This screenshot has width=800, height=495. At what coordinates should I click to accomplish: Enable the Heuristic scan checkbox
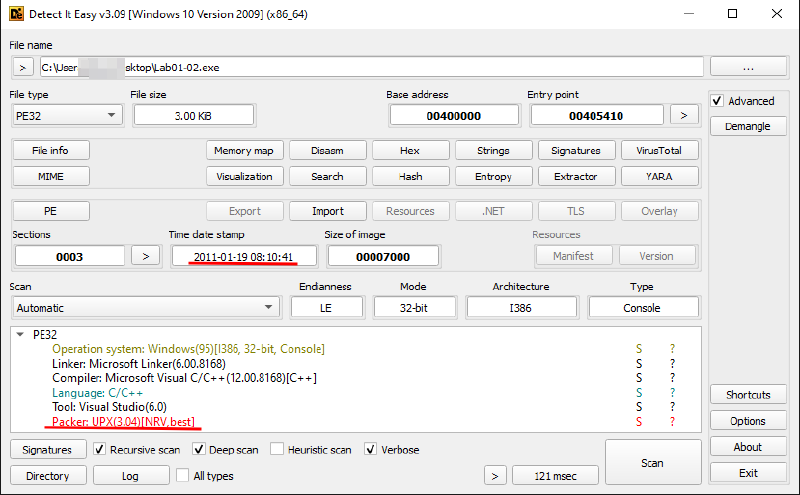point(277,450)
